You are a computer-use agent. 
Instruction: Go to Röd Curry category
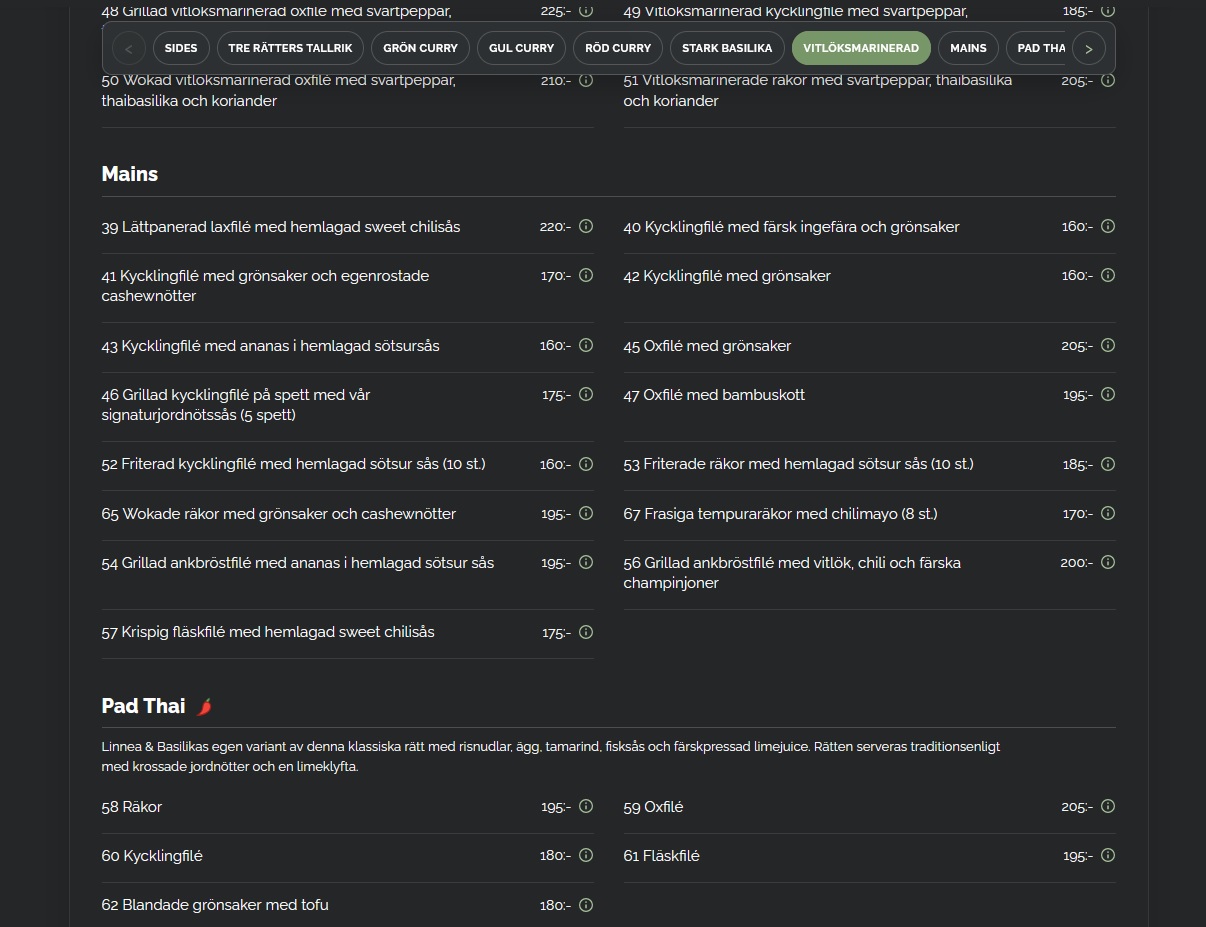click(x=618, y=48)
